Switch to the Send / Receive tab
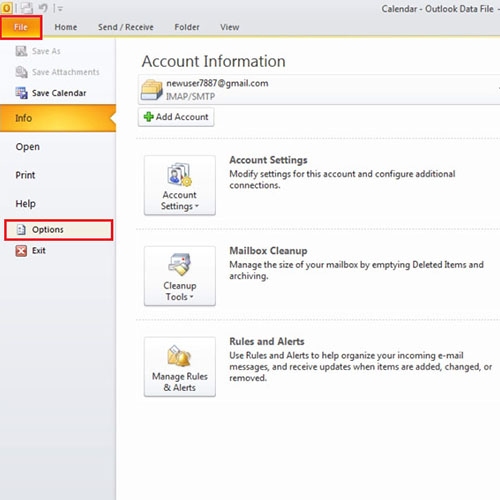Screen dimensions: 500x500 coord(126,27)
